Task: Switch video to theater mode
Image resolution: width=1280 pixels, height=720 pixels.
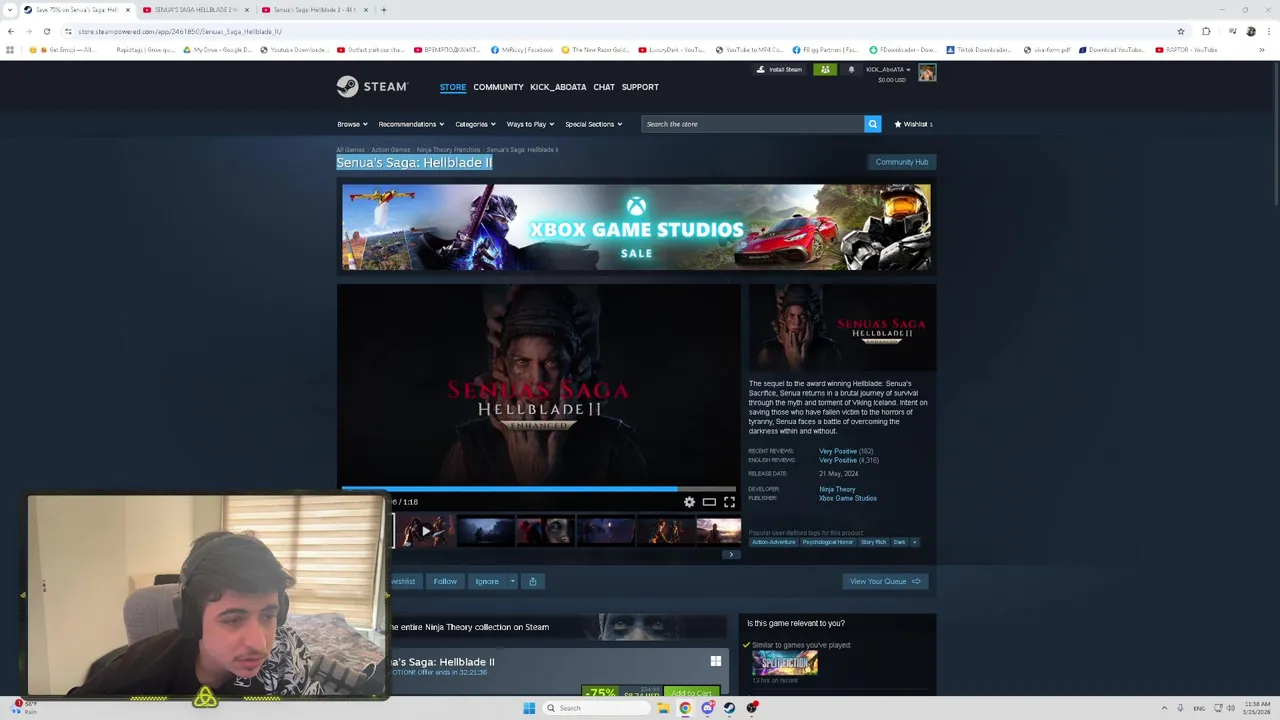Action: (709, 502)
